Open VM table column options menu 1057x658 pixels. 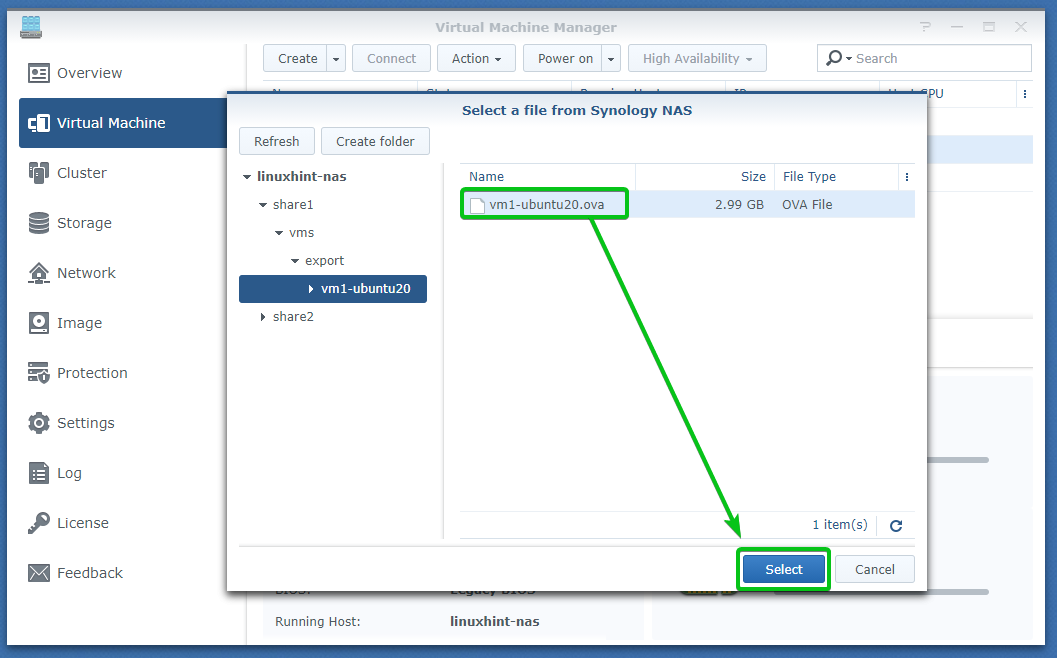click(1025, 94)
